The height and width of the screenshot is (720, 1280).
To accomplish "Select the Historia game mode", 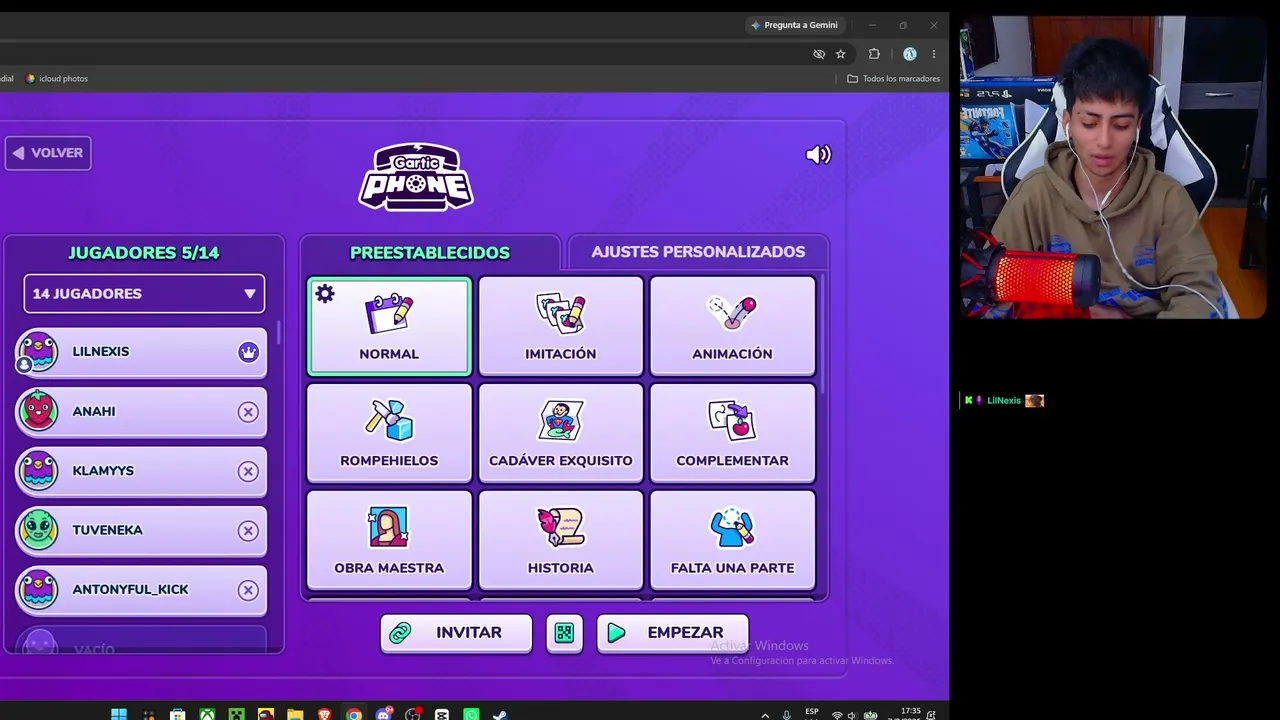I will tap(560, 540).
